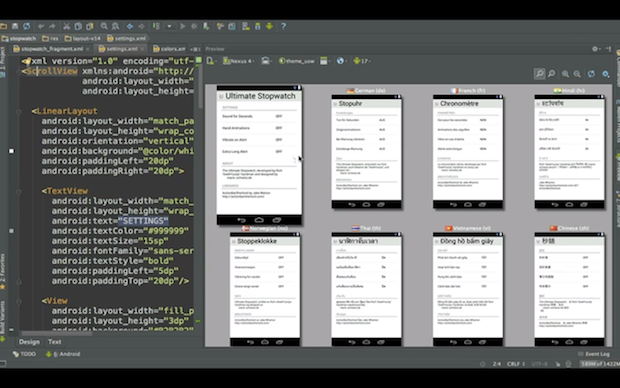Collapse the LinearLayout code block
Image resolution: width=620 pixels, height=388 pixels.
19,112
